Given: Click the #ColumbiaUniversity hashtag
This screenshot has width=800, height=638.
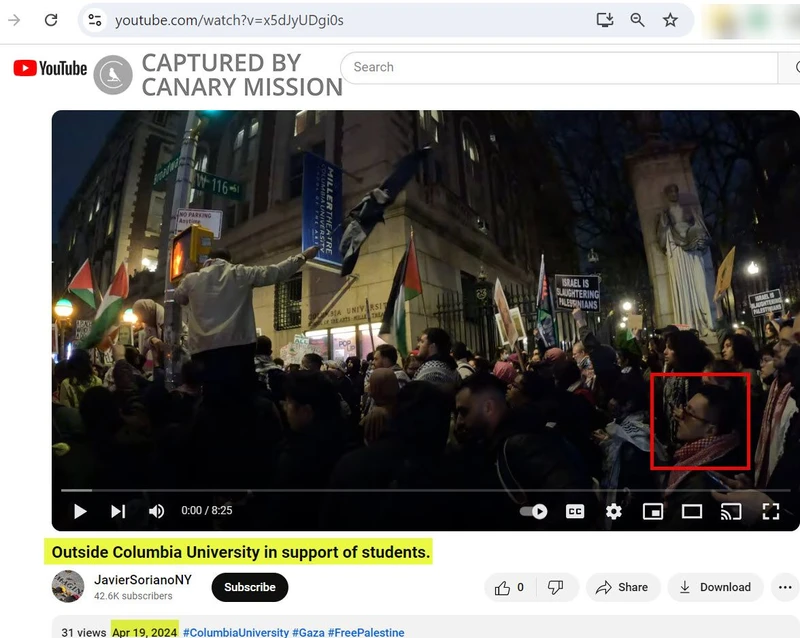Looking at the screenshot, I should [235, 632].
